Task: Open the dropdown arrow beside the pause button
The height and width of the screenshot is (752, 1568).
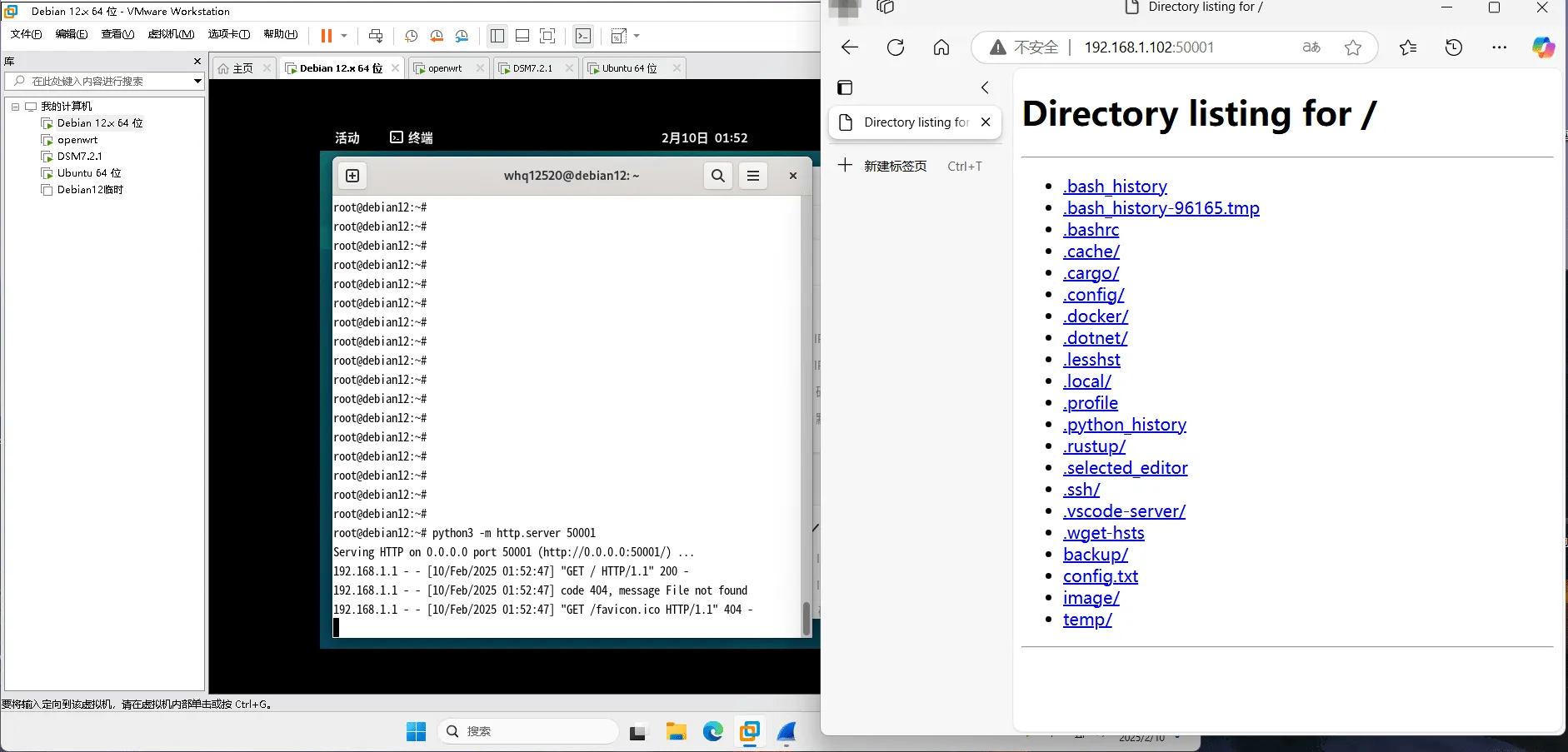Action: [344, 36]
